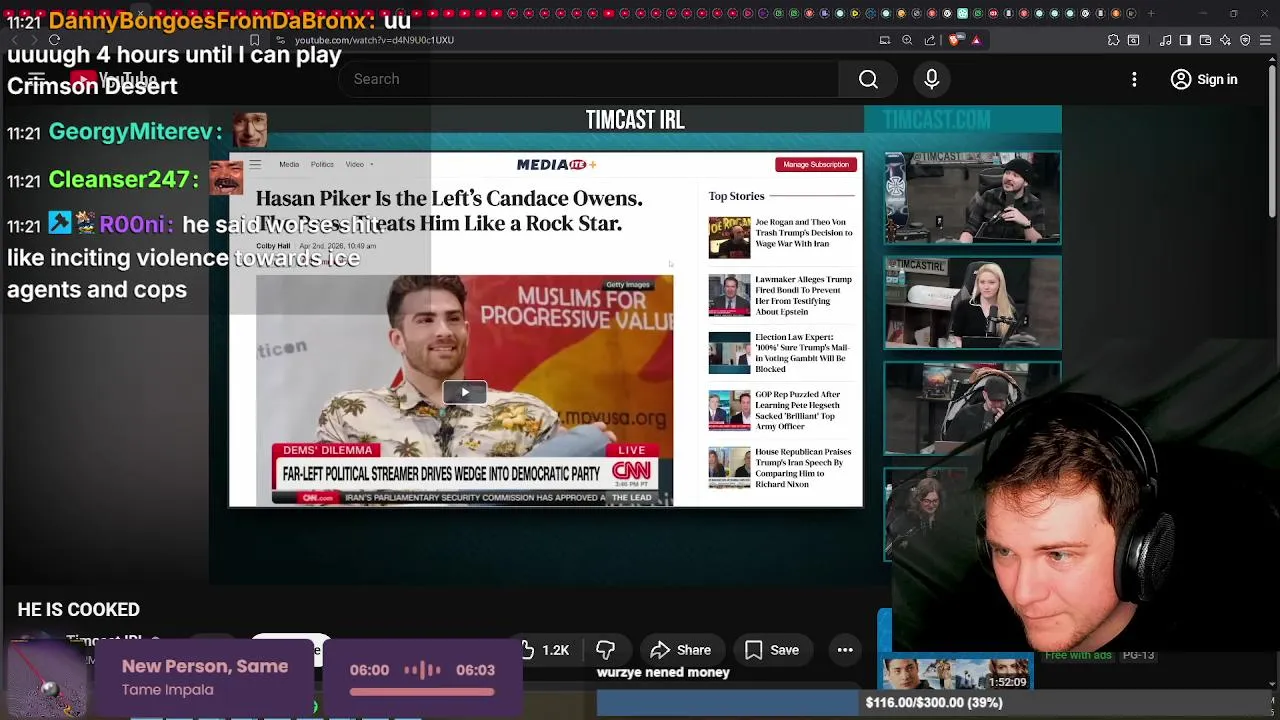Click the recommended video thumbnail 1:52:09
The width and height of the screenshot is (1280, 720).
click(x=956, y=674)
